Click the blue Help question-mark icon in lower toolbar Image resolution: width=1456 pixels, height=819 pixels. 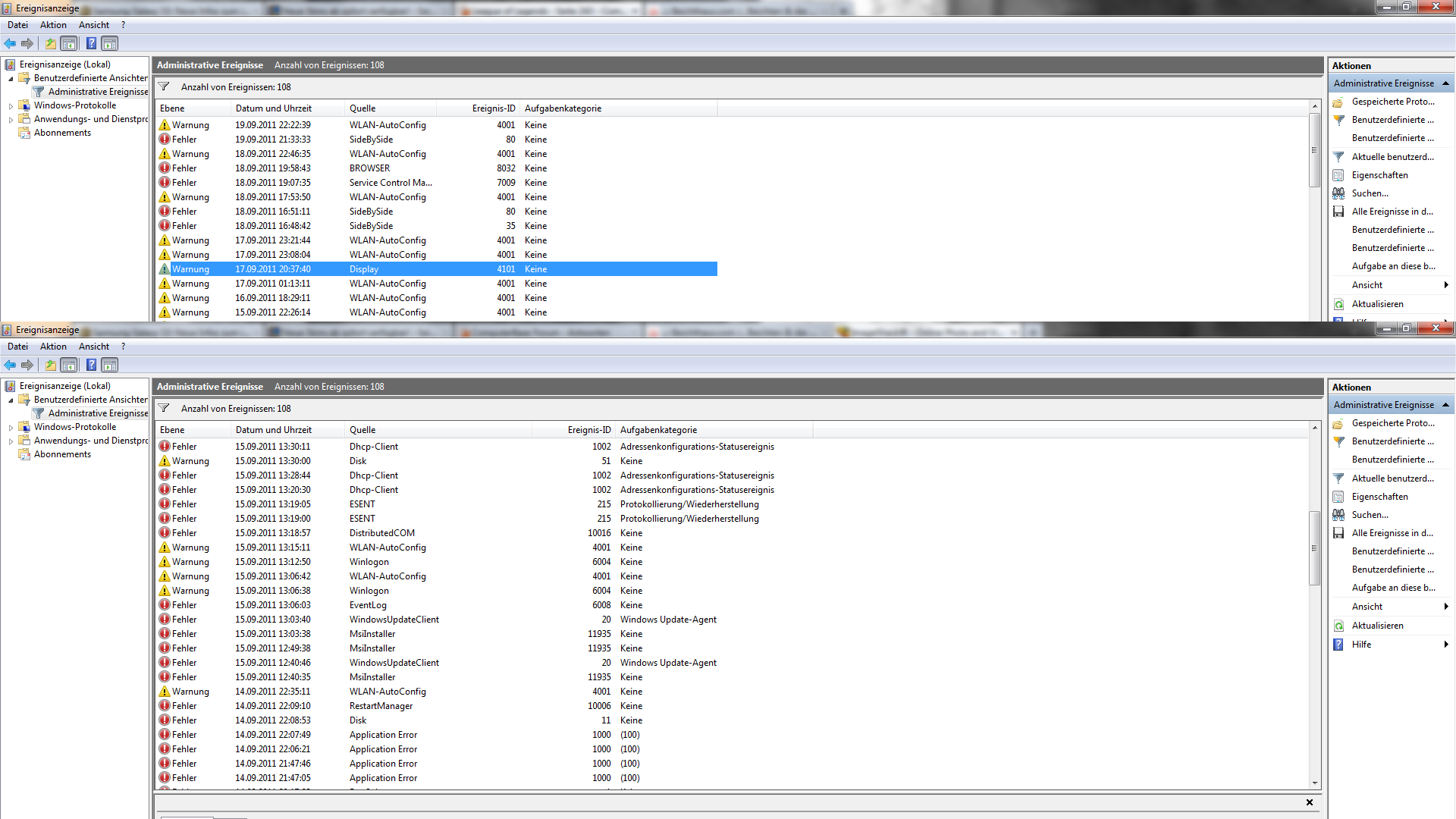(91, 366)
